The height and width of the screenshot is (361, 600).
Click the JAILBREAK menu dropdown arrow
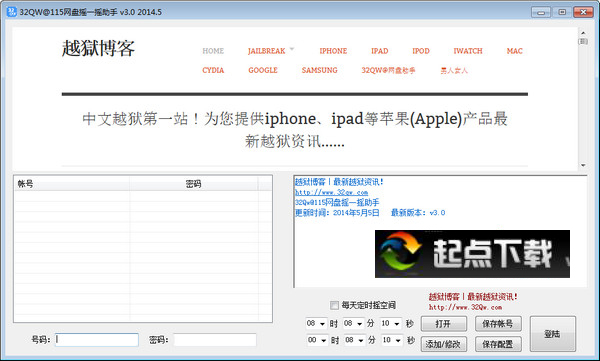pos(292,49)
